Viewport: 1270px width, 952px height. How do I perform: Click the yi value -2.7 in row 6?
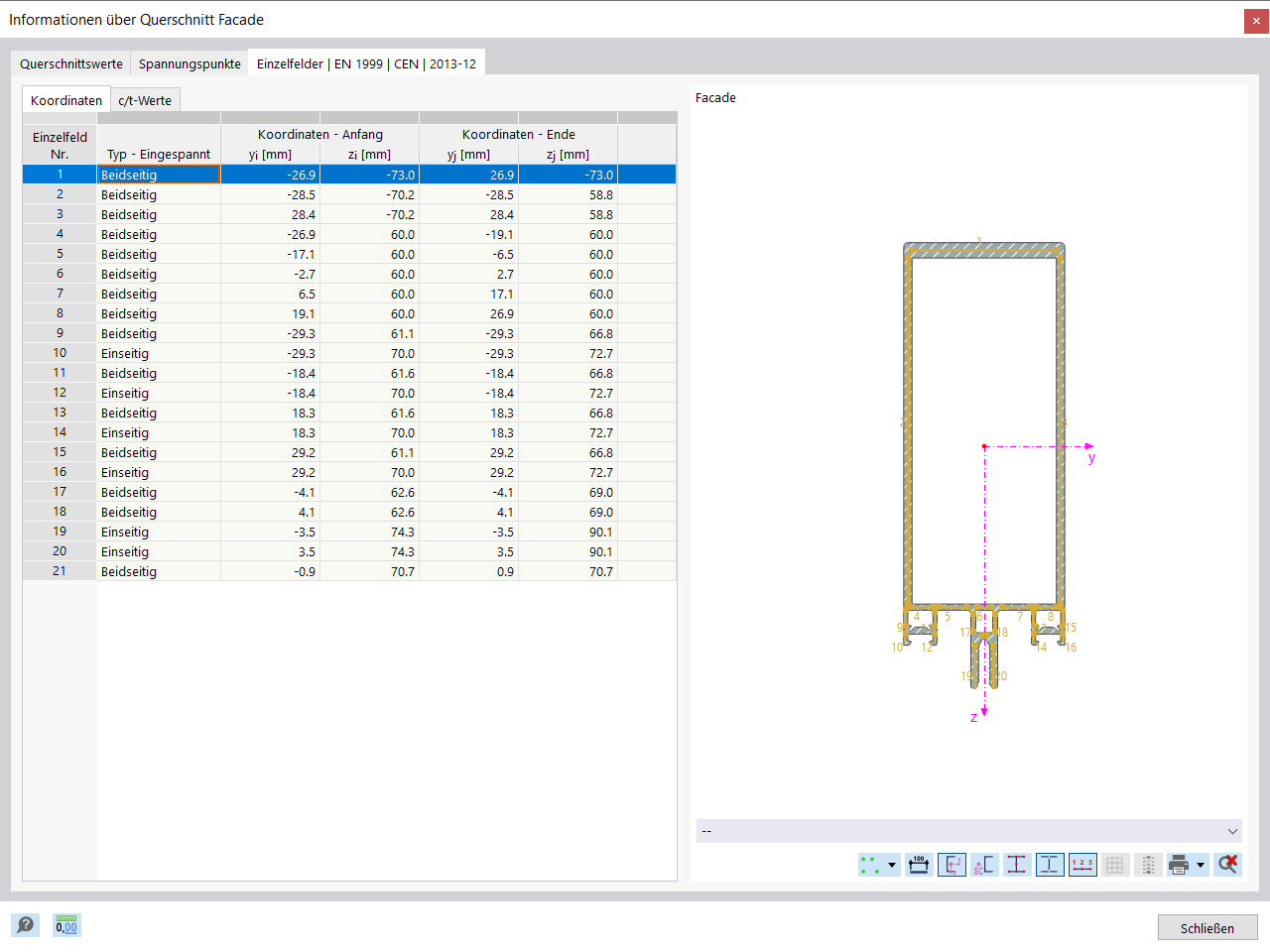click(x=270, y=274)
